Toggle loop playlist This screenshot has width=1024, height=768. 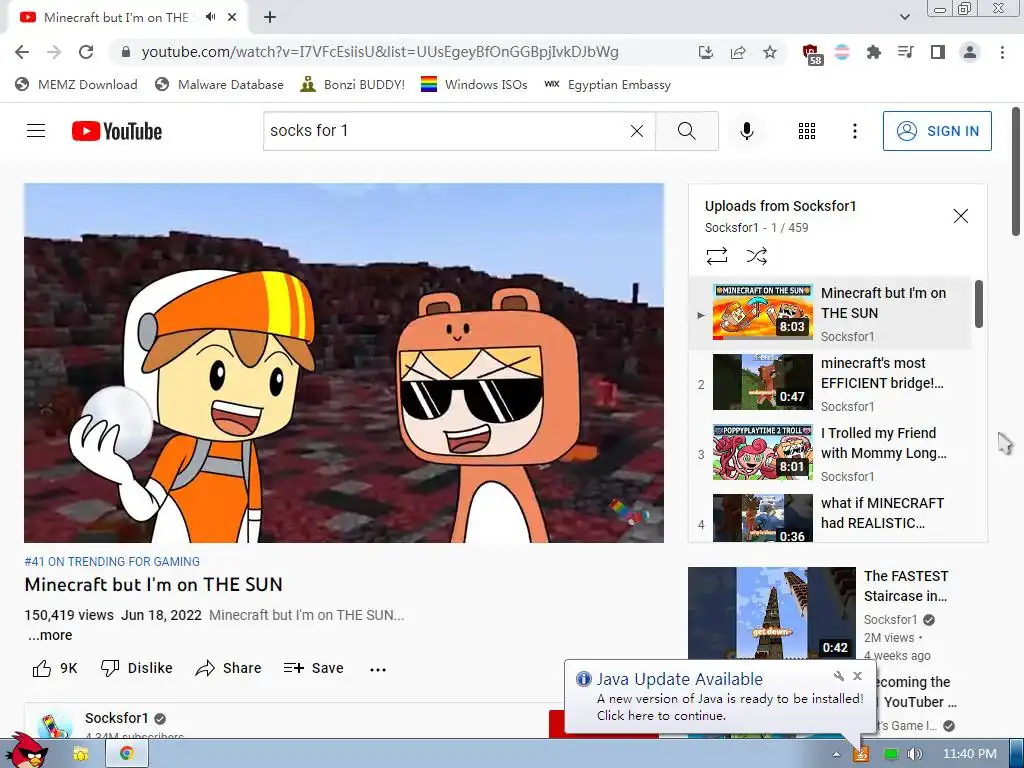pos(716,255)
